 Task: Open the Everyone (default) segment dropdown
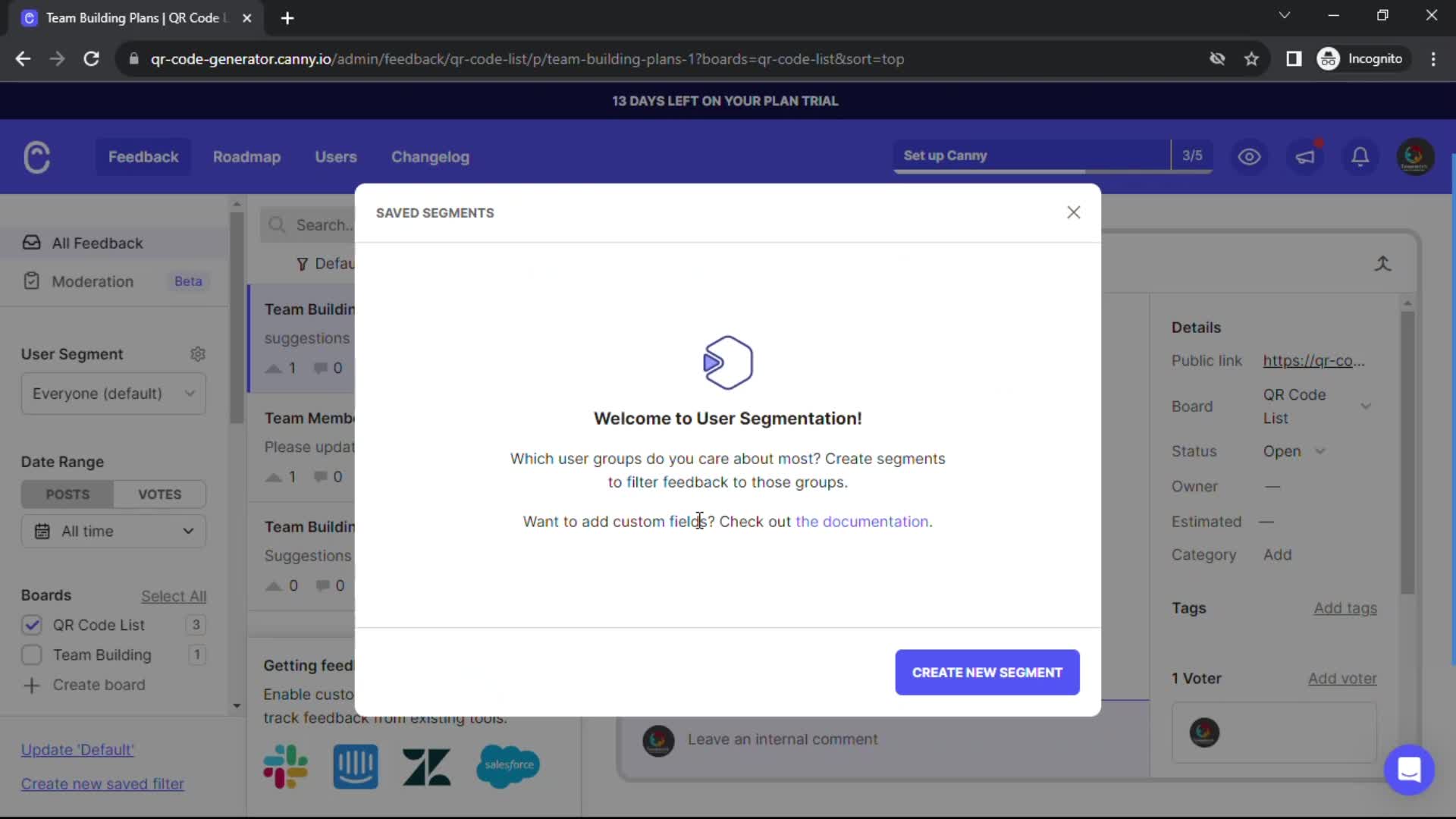(112, 394)
